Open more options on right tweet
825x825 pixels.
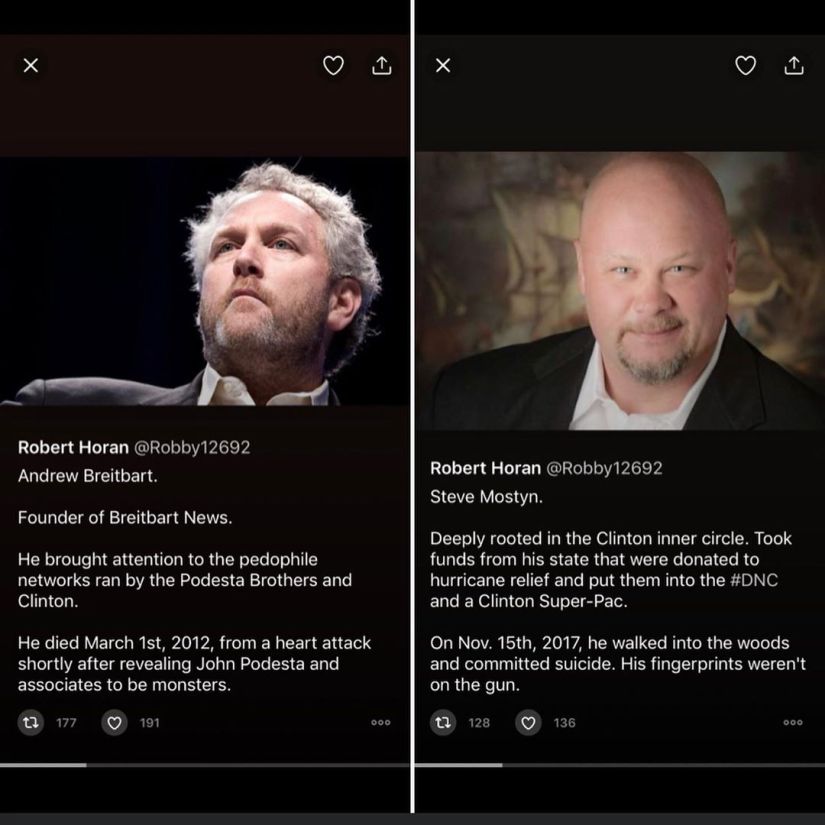(x=793, y=722)
